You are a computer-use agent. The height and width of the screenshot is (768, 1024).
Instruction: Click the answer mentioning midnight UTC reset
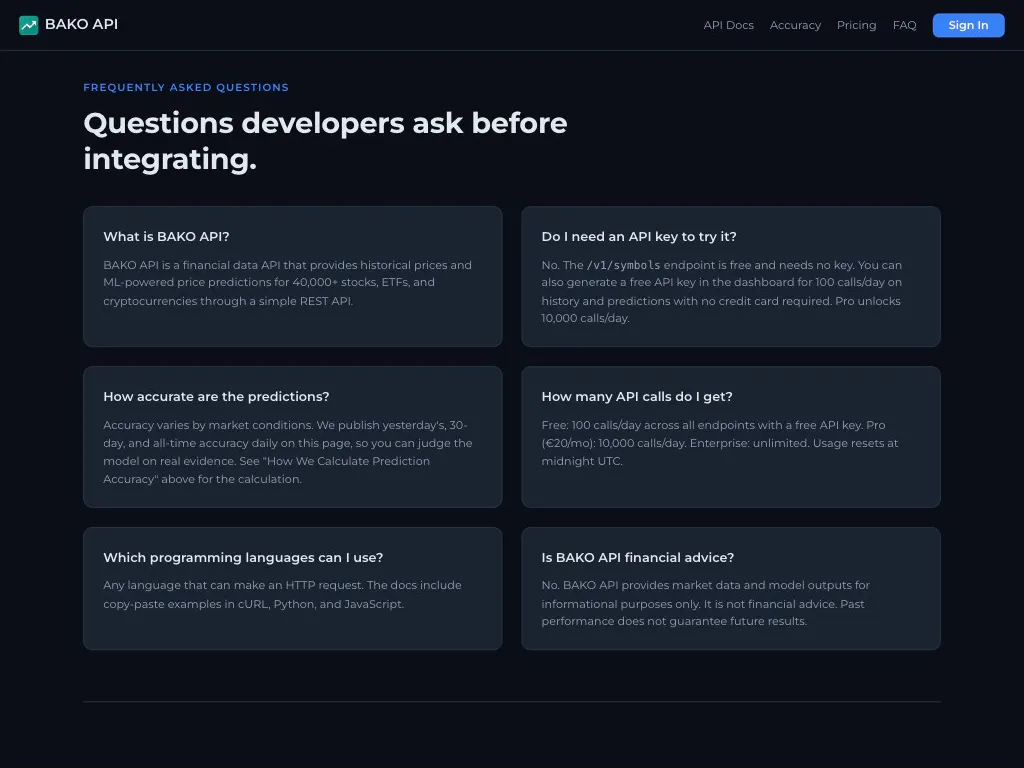click(720, 443)
